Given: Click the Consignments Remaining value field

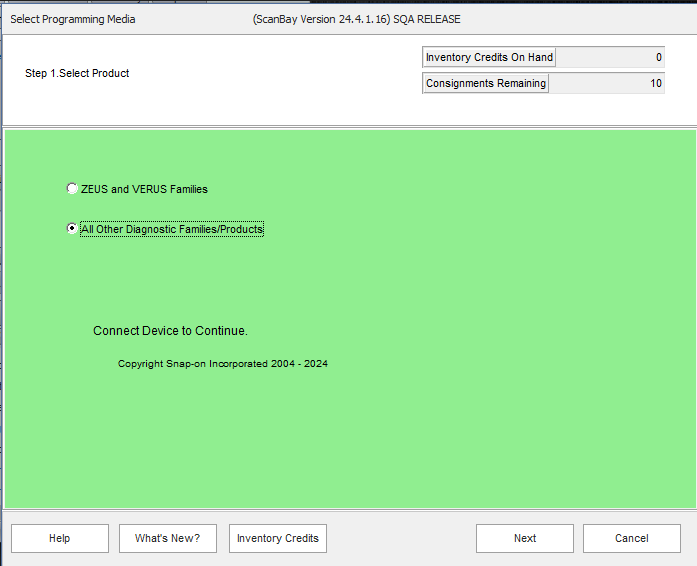Looking at the screenshot, I should (x=607, y=83).
